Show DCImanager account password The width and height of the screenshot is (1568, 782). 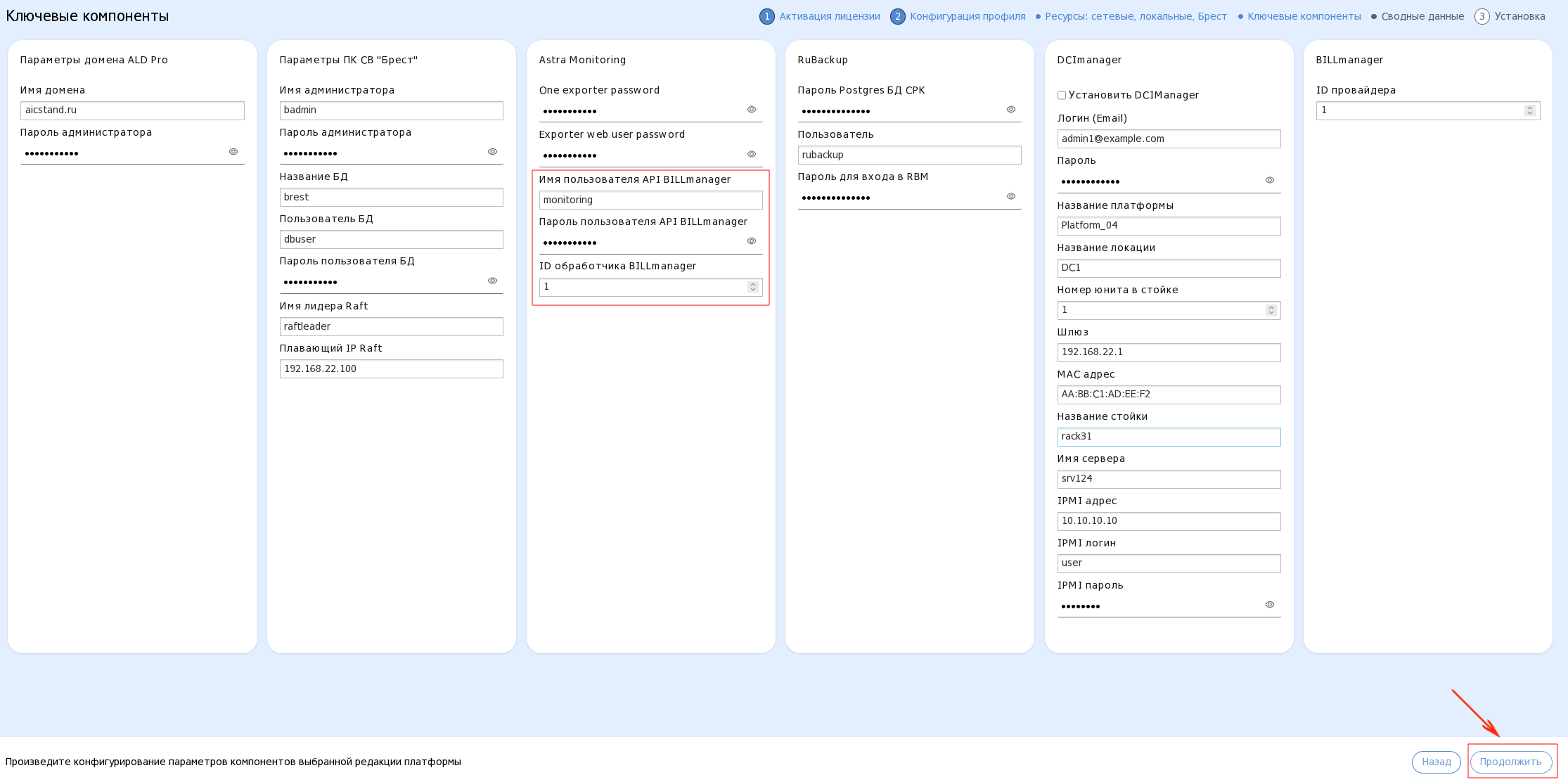point(1270,180)
